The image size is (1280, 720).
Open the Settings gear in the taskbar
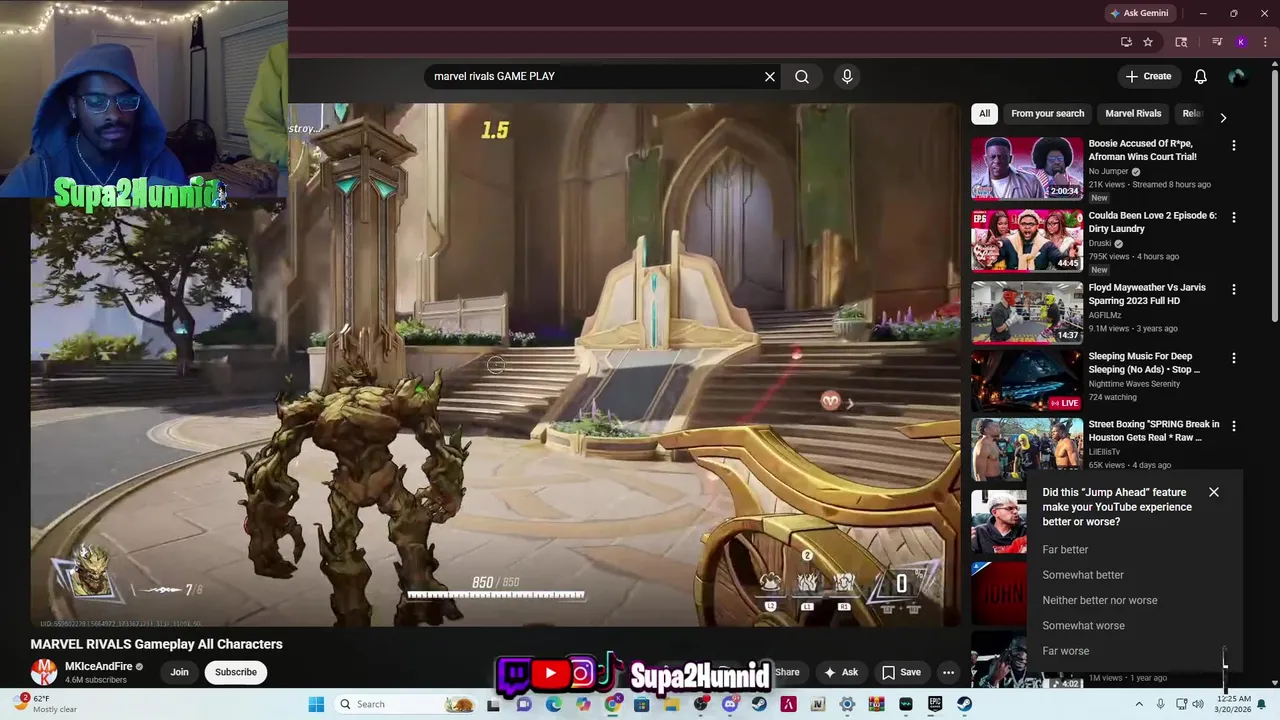coord(847,704)
